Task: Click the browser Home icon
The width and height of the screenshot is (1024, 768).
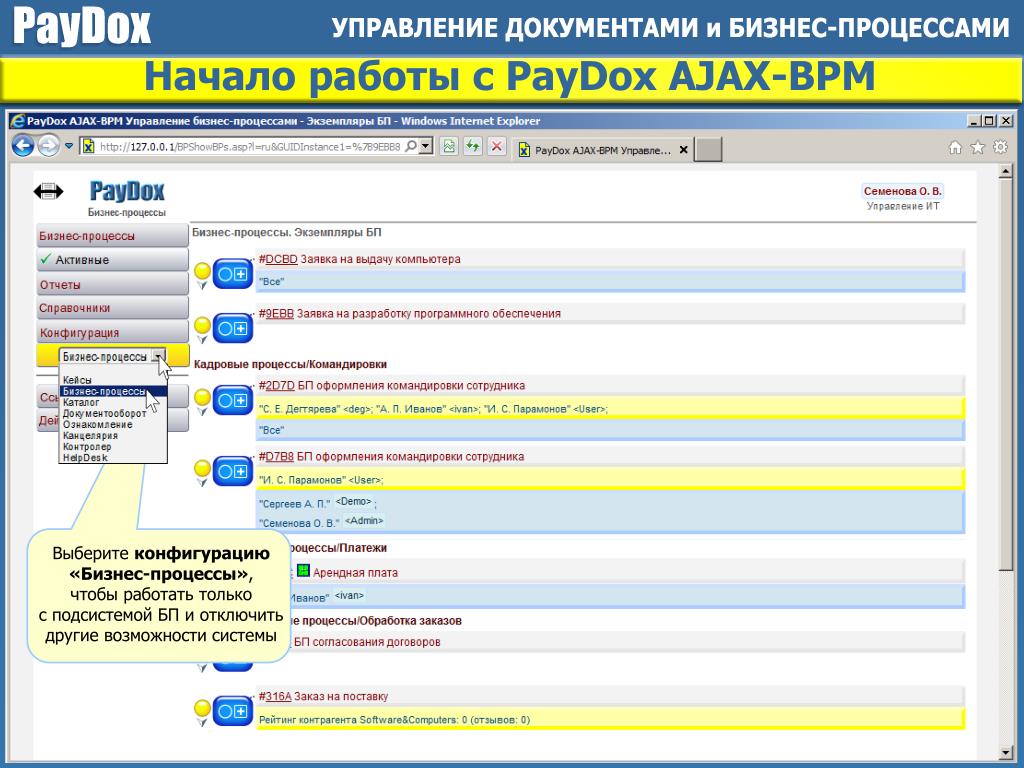Action: pos(955,148)
